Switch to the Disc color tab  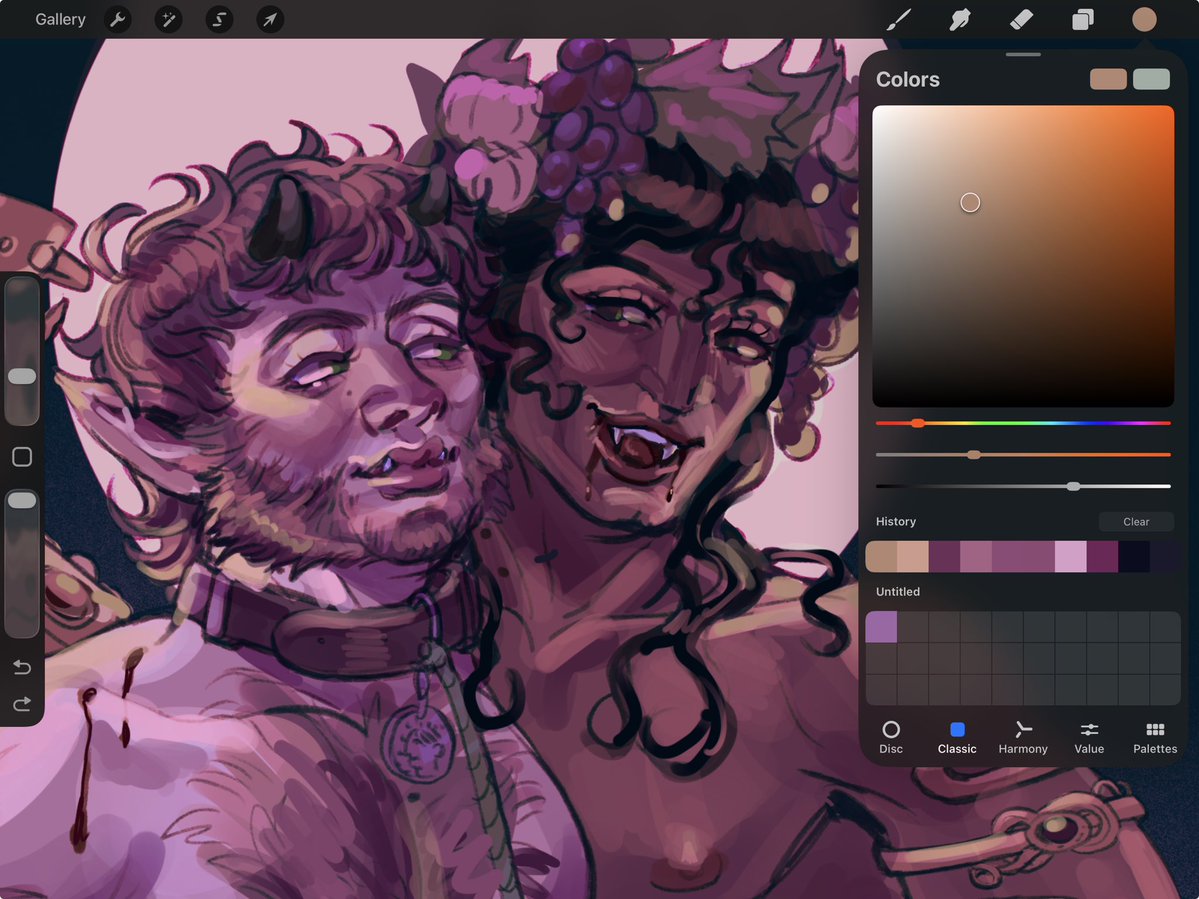pyautogui.click(x=891, y=738)
